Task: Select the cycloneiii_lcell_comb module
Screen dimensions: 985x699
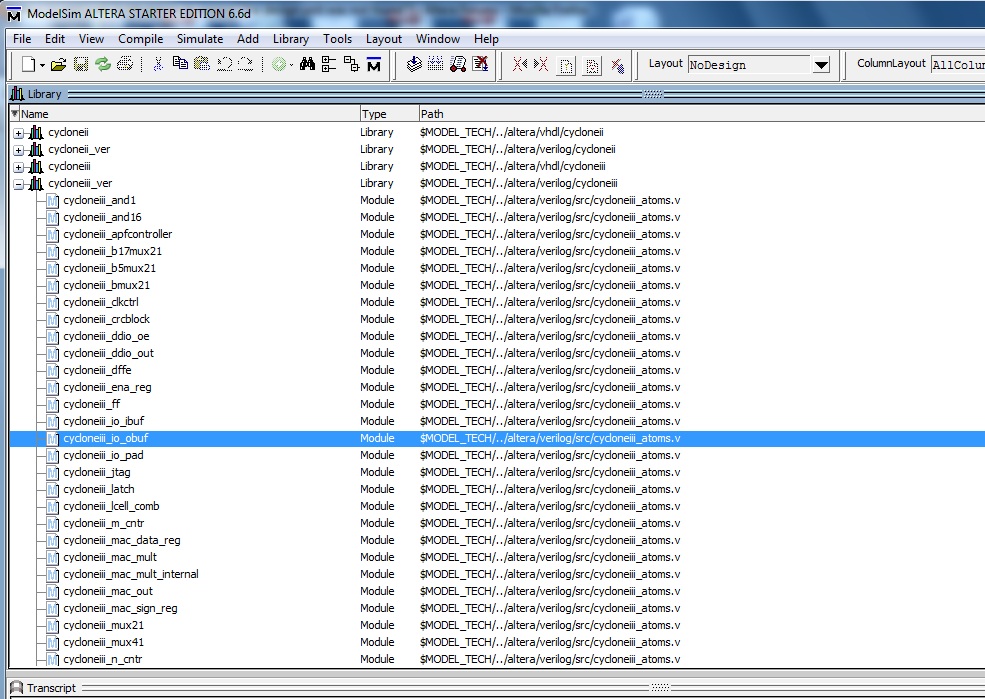Action: click(111, 506)
